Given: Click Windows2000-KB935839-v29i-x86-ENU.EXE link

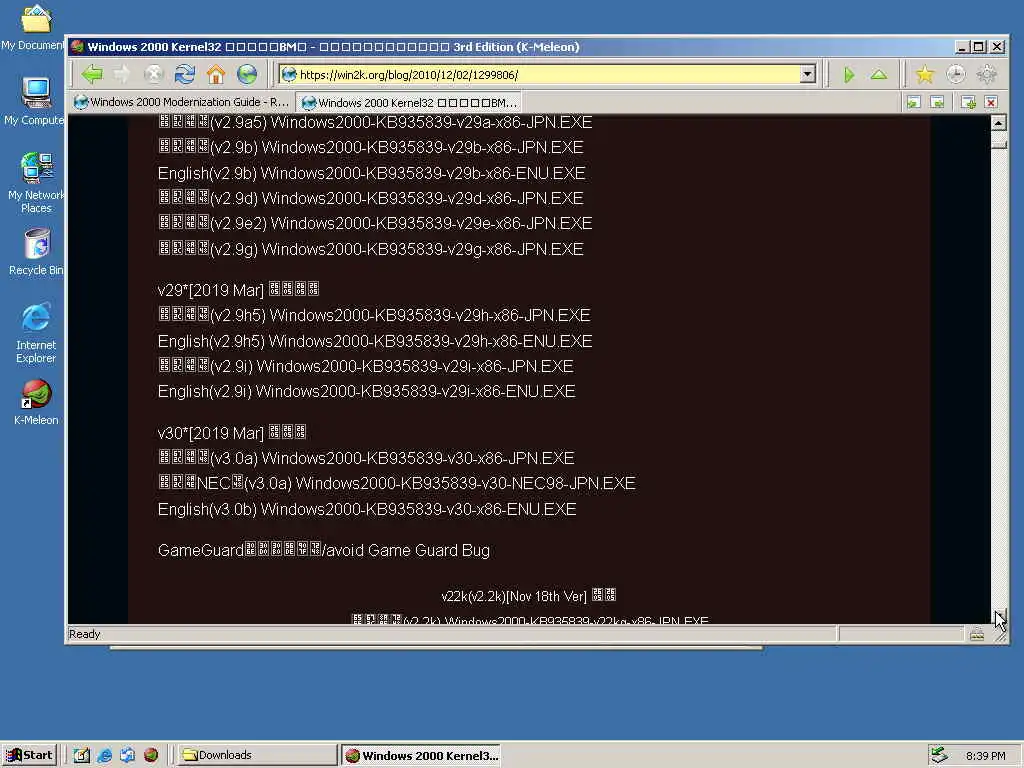Looking at the screenshot, I should click(x=415, y=391).
